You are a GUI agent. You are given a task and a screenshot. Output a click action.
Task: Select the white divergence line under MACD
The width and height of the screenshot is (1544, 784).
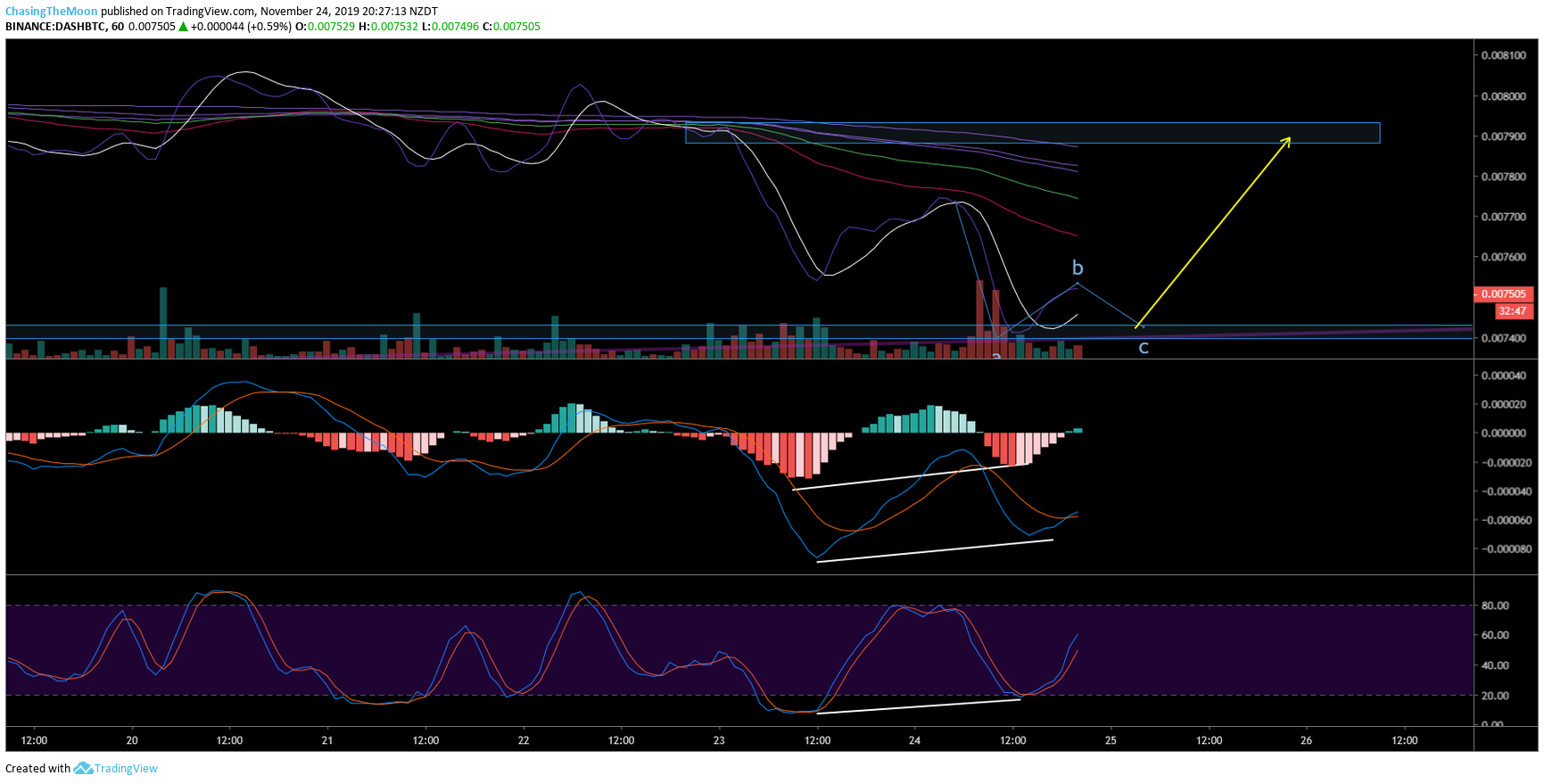pyautogui.click(x=935, y=551)
